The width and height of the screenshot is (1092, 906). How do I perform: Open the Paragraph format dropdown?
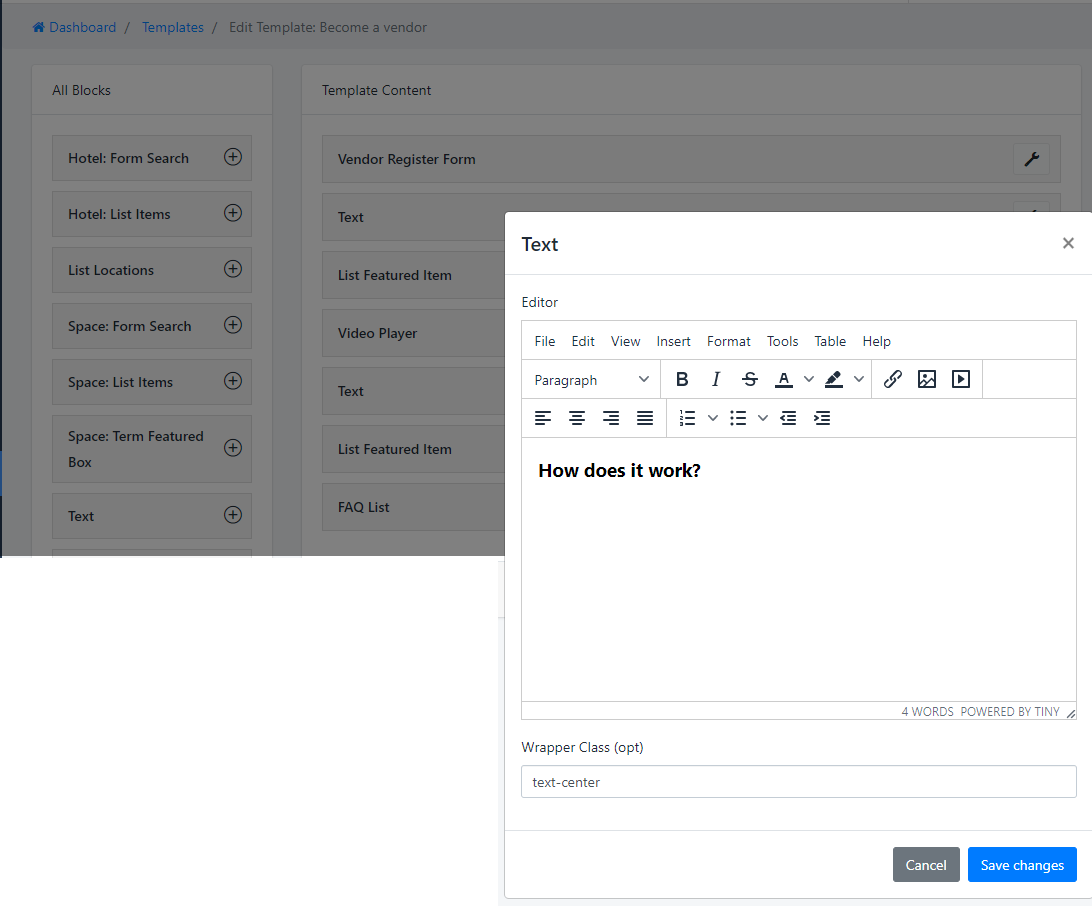pyautogui.click(x=591, y=380)
